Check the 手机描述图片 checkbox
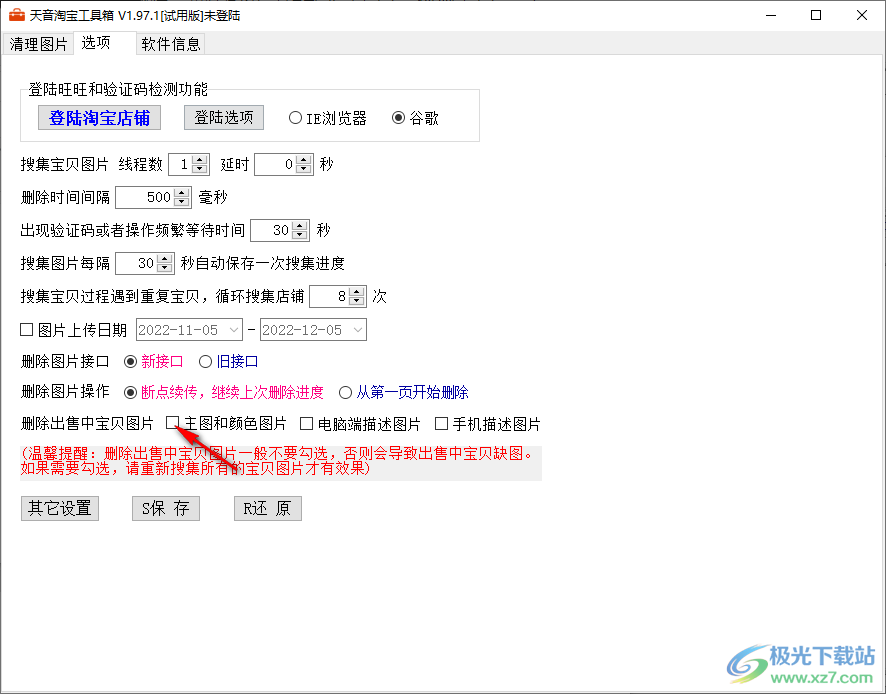 (441, 423)
